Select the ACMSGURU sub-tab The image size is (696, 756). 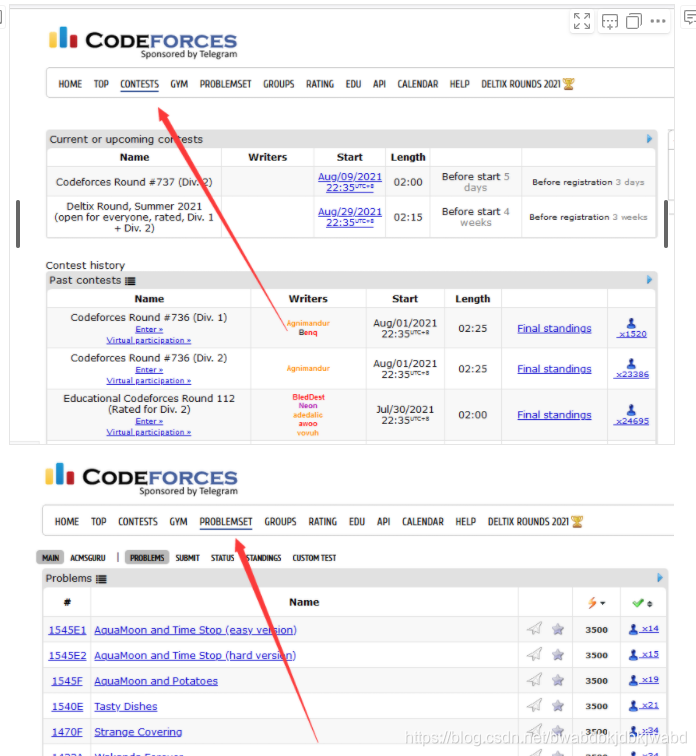(88, 558)
